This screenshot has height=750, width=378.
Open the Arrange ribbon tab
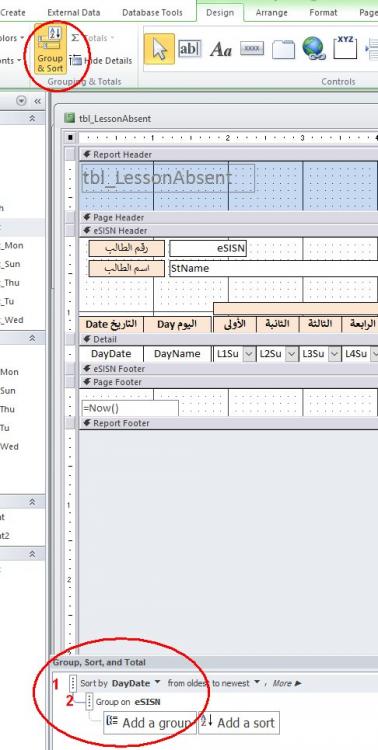coord(271,12)
